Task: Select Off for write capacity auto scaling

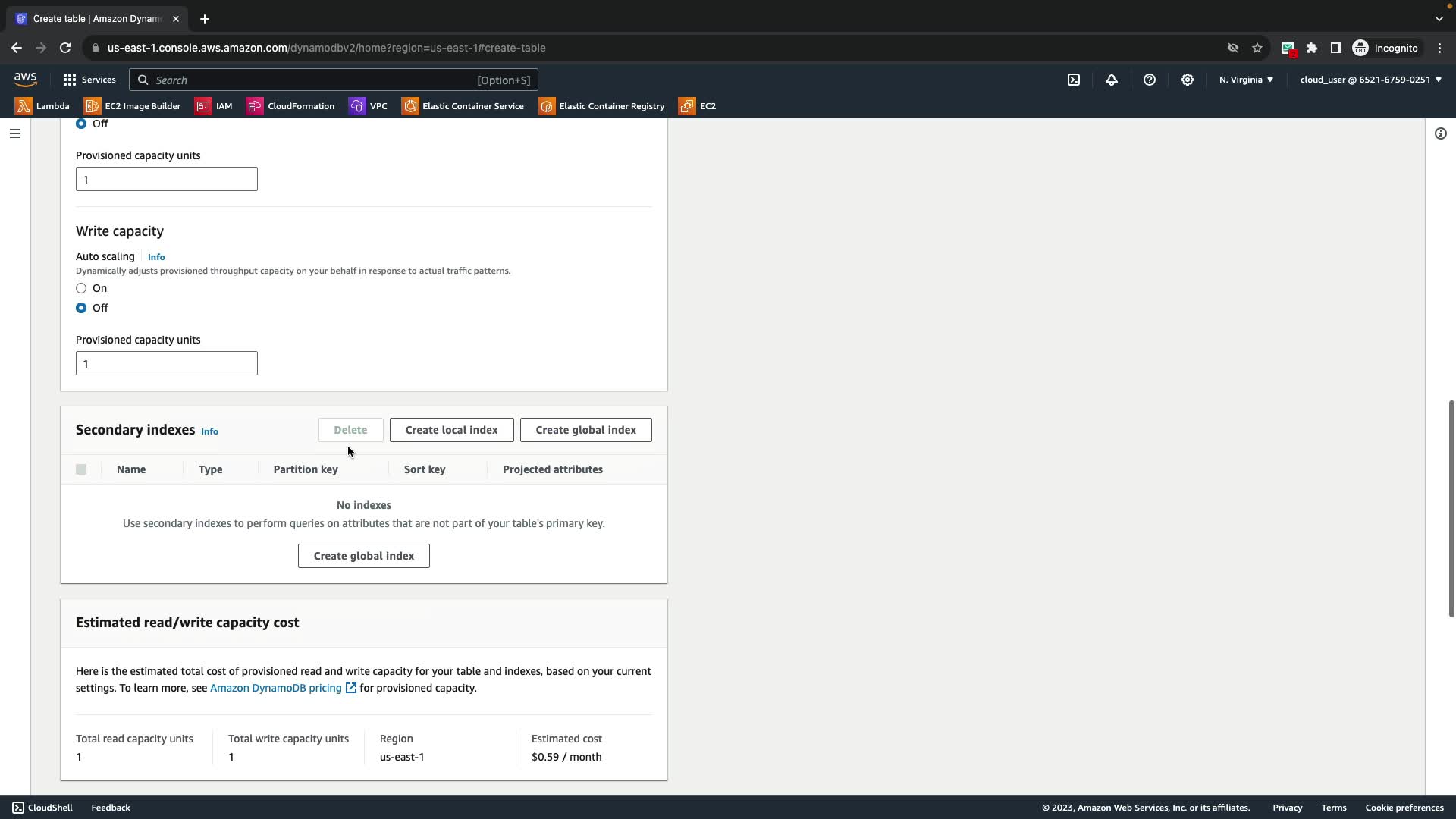Action: tap(81, 308)
